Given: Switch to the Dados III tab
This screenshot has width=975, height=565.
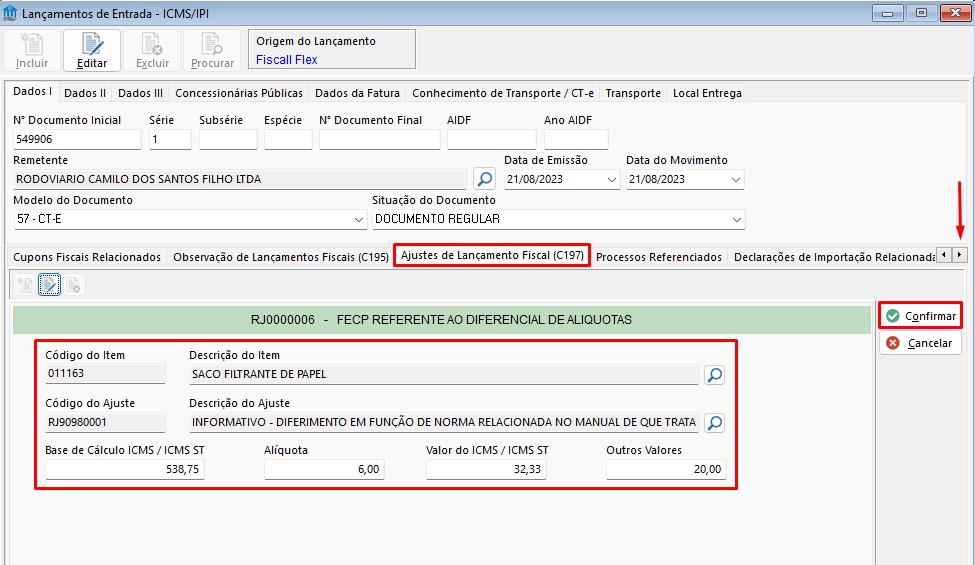Looking at the screenshot, I should 141,93.
